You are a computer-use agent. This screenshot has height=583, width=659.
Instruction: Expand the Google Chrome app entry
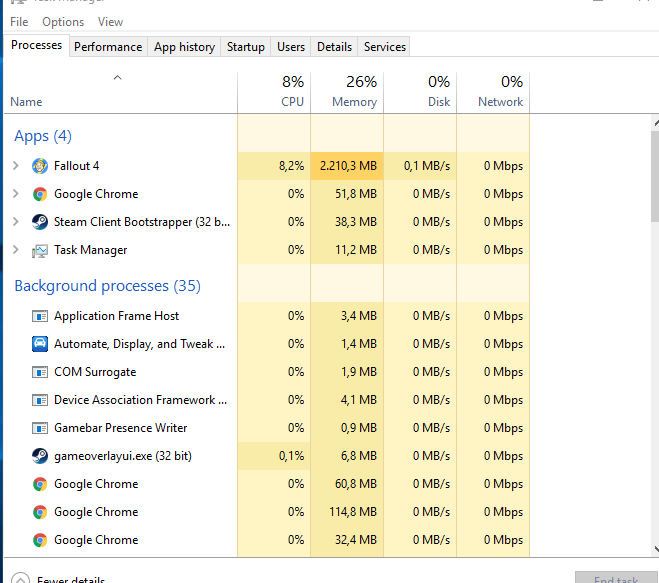pyautogui.click(x=15, y=194)
